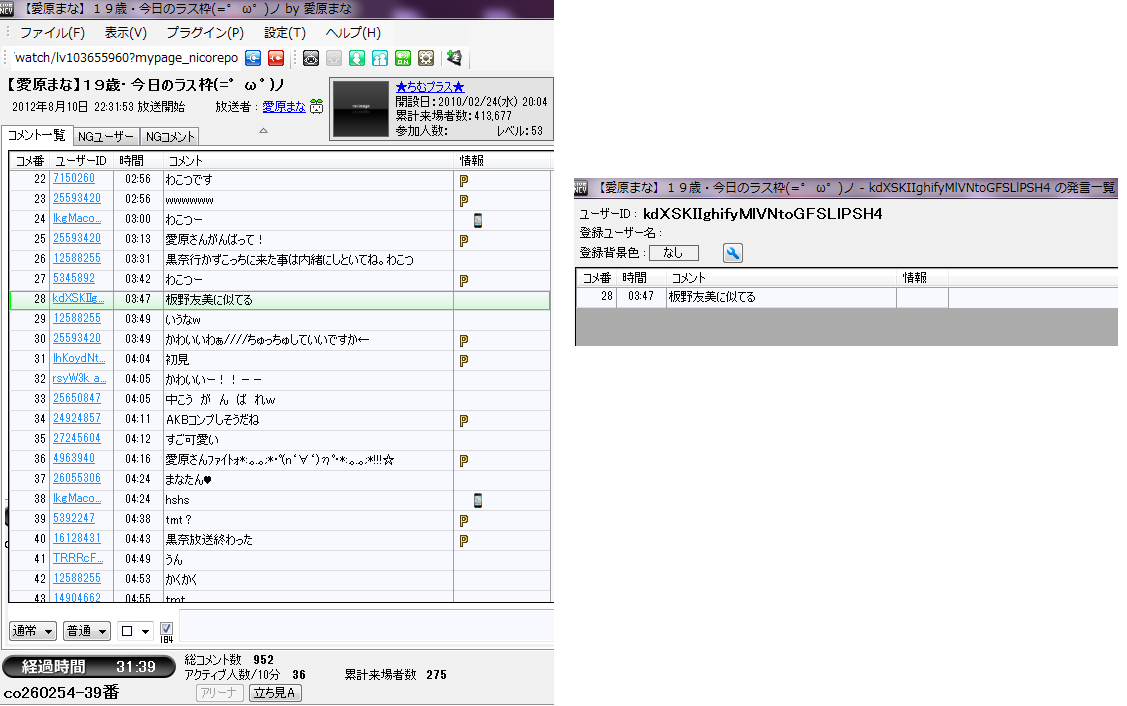Open the comment color box dropdown
The height and width of the screenshot is (706, 1127).
[135, 631]
